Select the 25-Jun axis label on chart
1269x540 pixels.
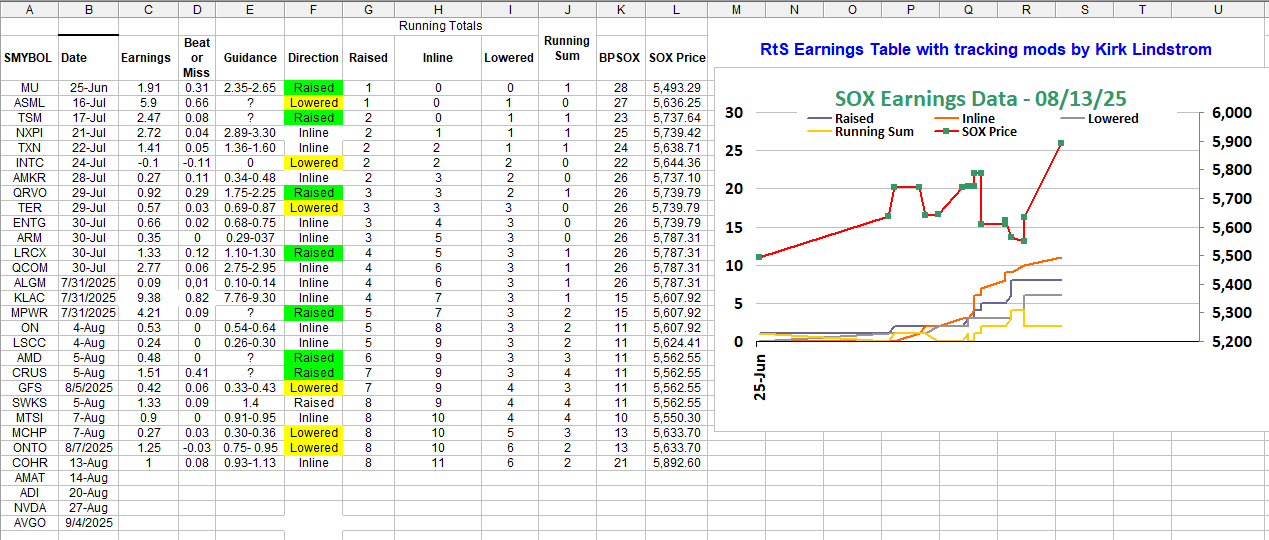point(762,376)
